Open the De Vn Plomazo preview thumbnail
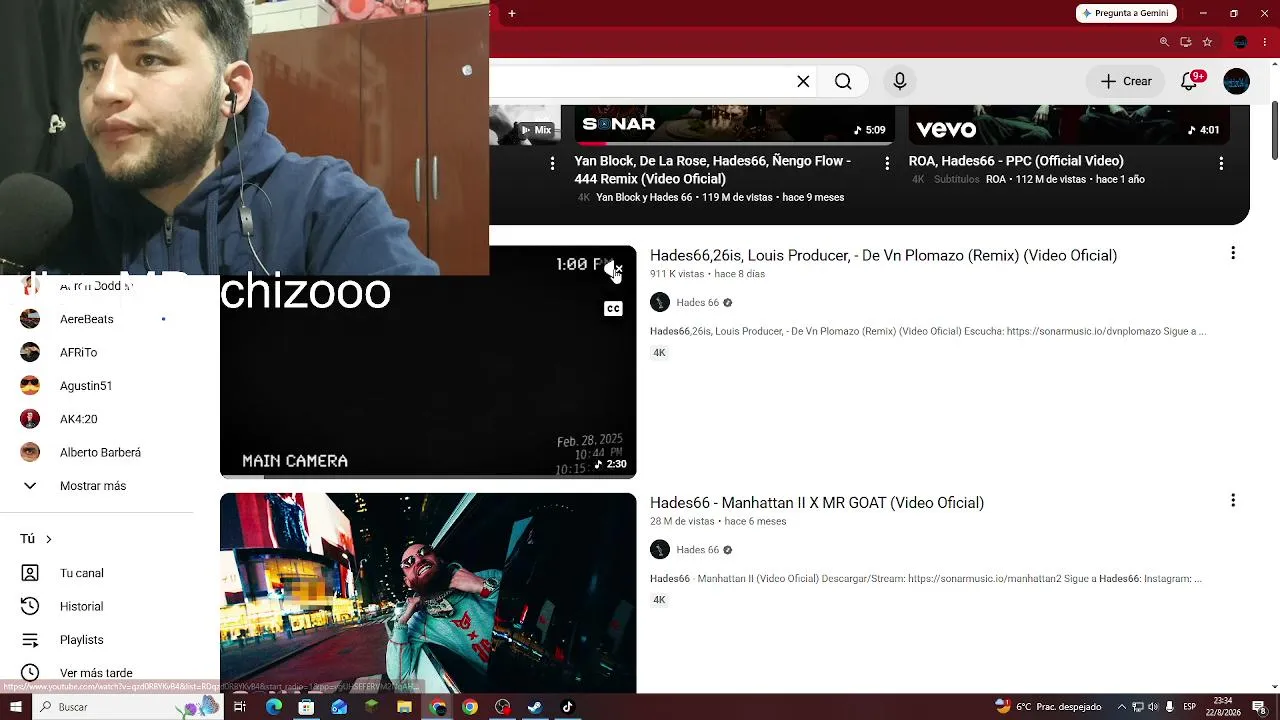This screenshot has width=1280, height=720. 428,362
